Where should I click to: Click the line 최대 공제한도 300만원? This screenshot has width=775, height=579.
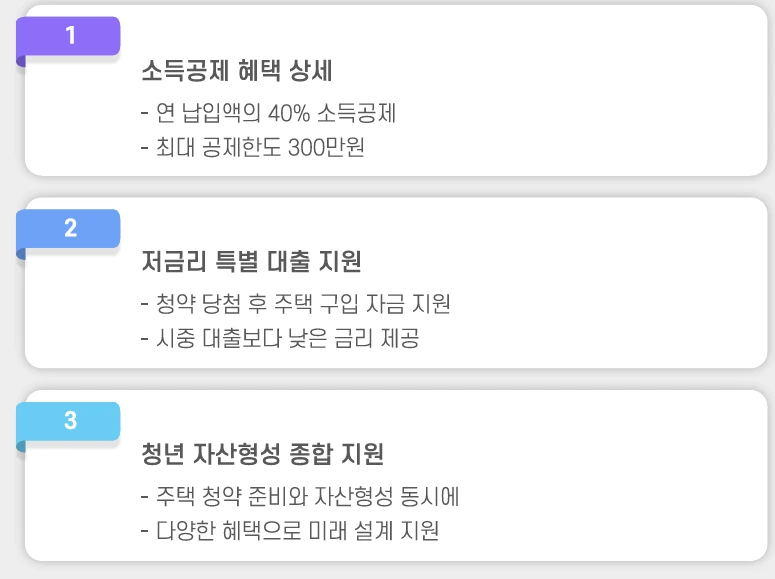[253, 147]
